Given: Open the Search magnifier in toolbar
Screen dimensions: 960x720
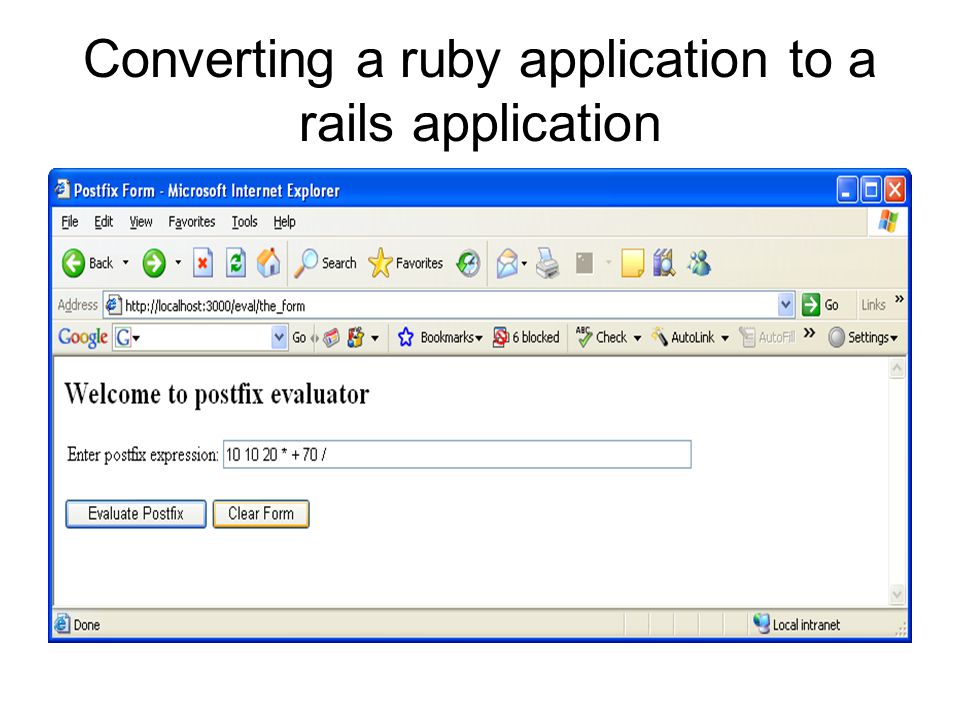Looking at the screenshot, I should (306, 263).
